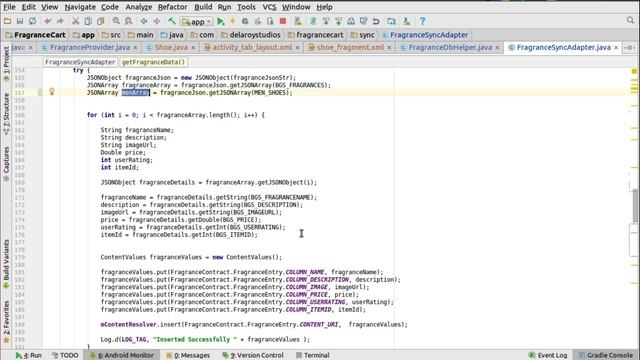
Task: Click the Forward navigation arrow
Action: [x=156, y=21]
